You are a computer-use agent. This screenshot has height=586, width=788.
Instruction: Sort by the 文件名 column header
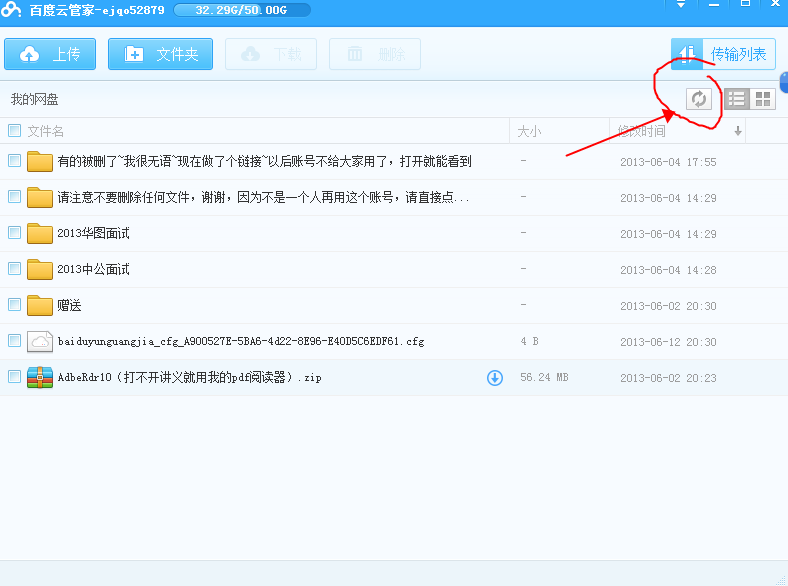(x=45, y=131)
